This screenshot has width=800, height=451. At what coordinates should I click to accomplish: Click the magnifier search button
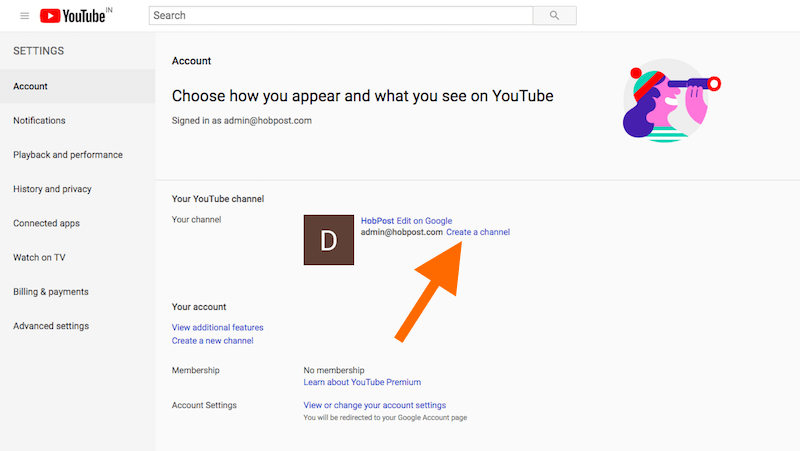click(555, 16)
